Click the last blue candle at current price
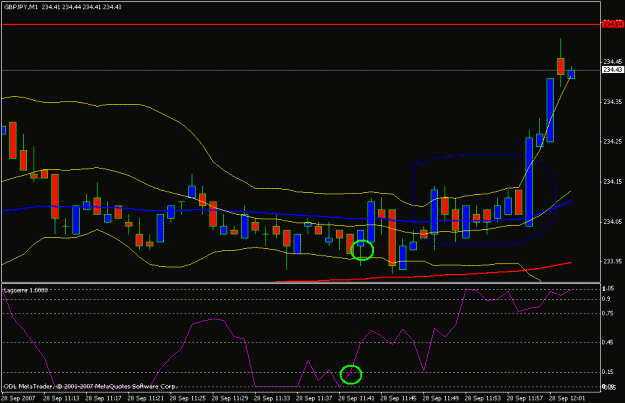The image size is (625, 403). [571, 75]
